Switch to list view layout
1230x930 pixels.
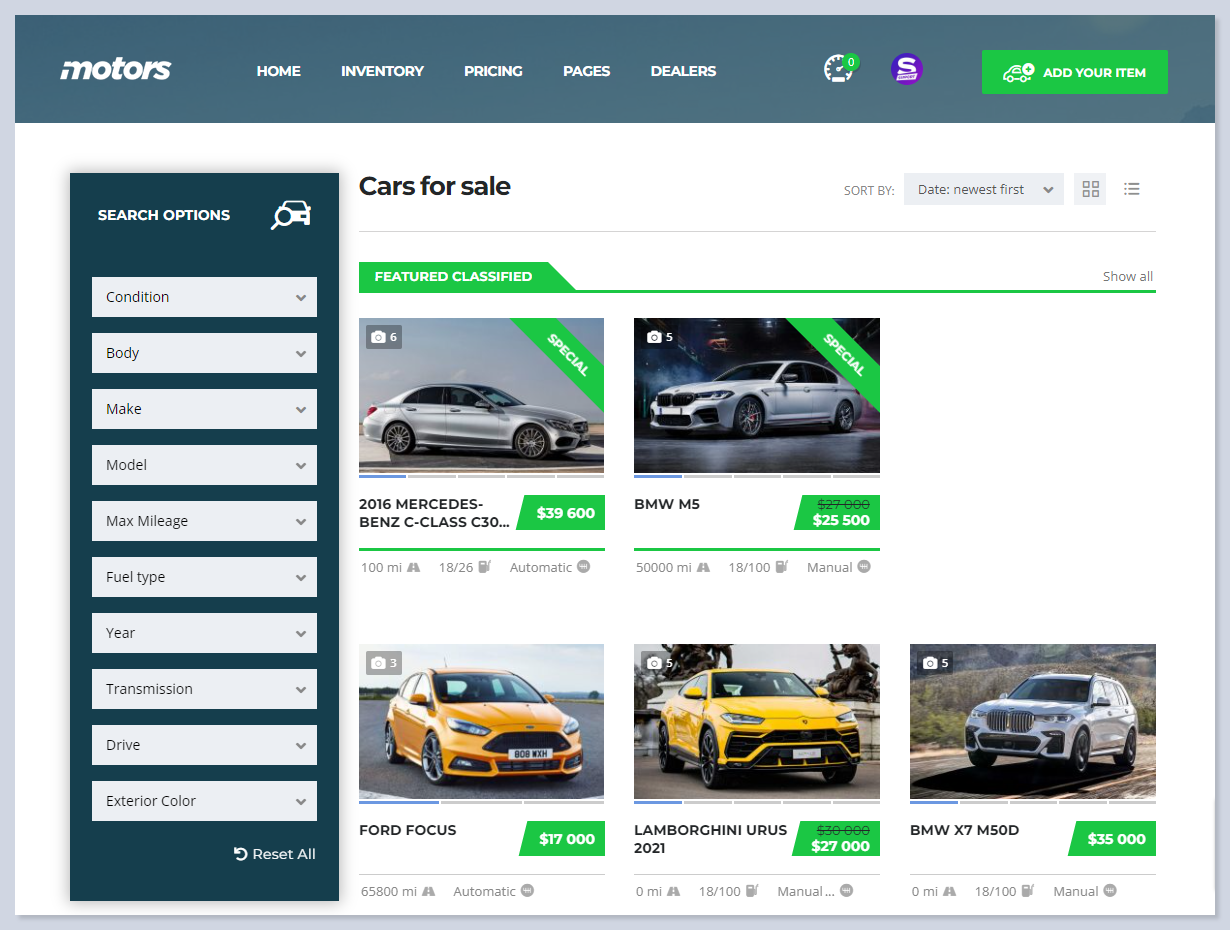point(1131,189)
